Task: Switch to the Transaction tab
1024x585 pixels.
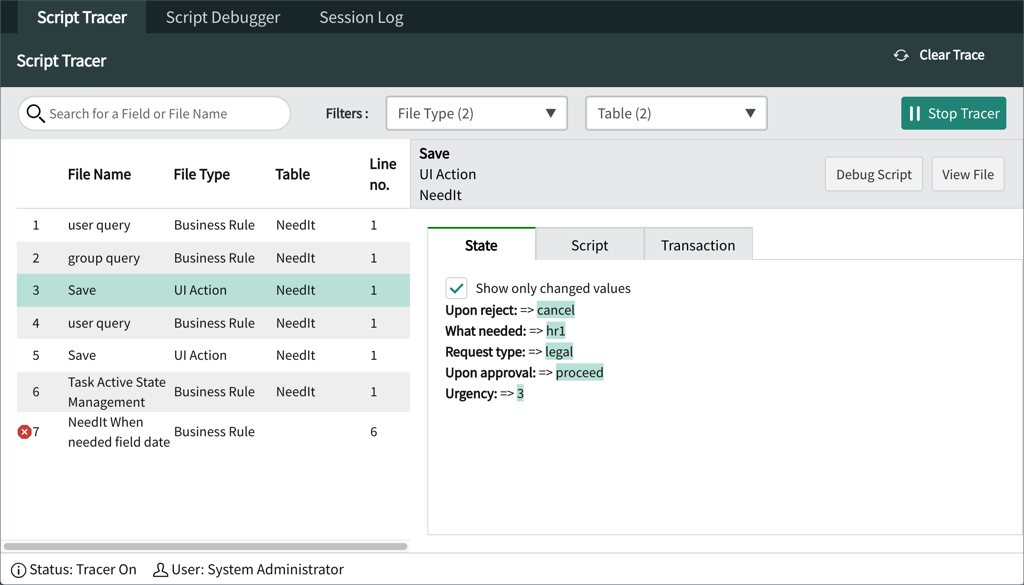Action: click(697, 243)
